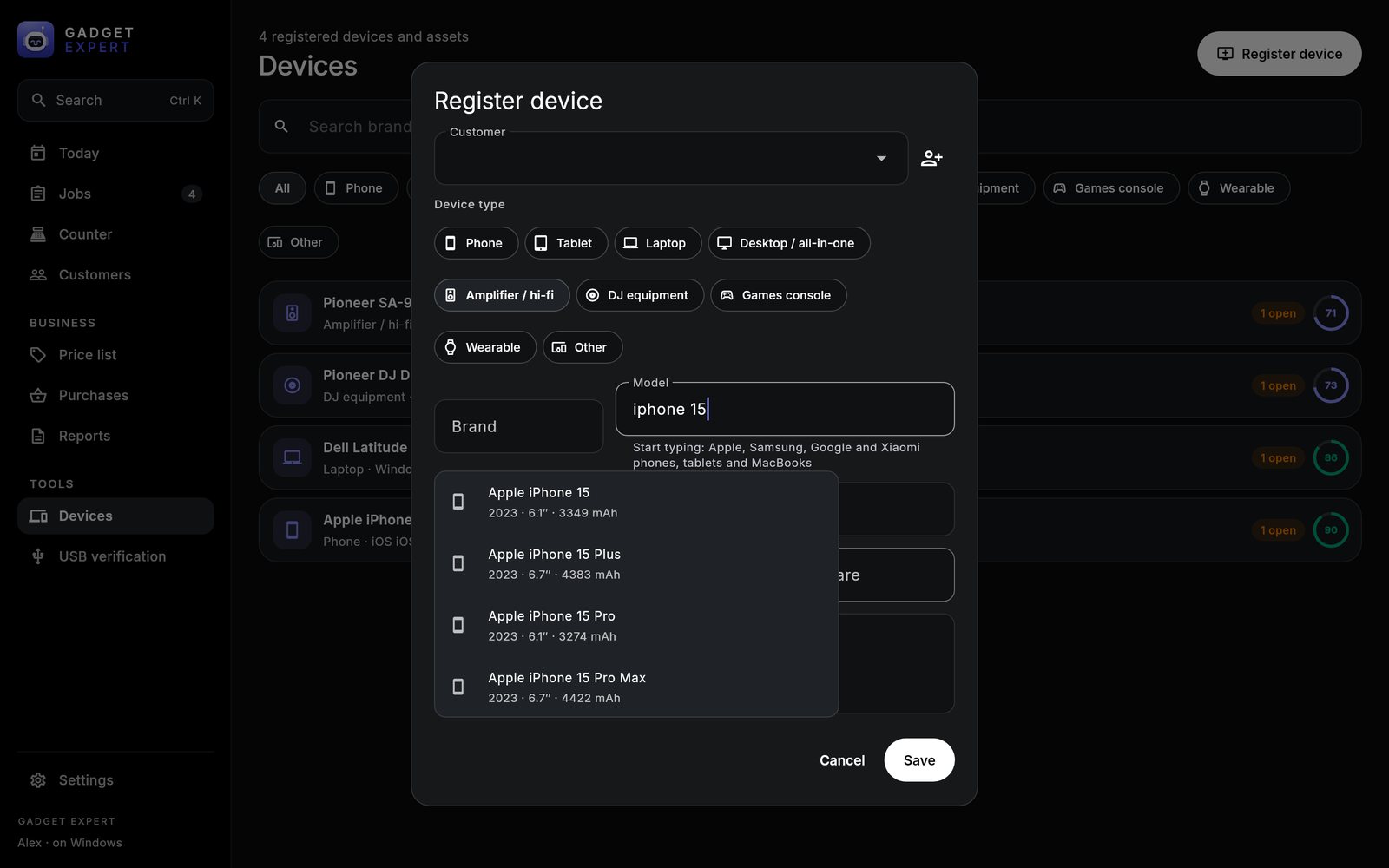The height and width of the screenshot is (868, 1389).
Task: Select the Tablet device type chip
Action: [x=566, y=243]
